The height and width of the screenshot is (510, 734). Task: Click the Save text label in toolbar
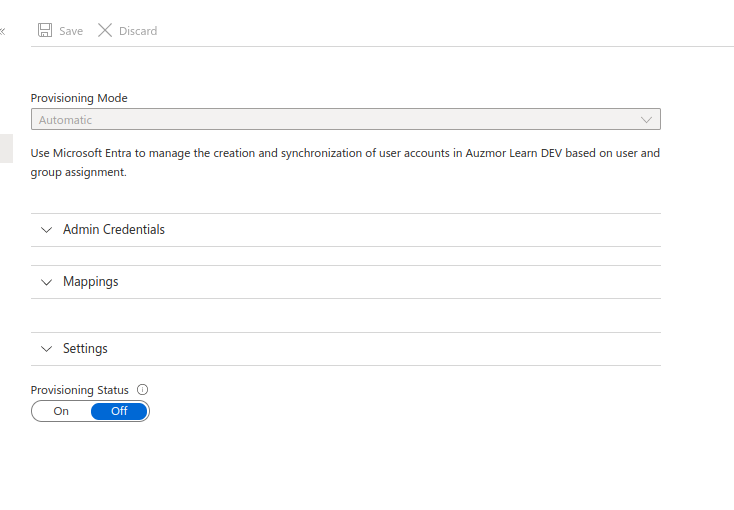click(x=71, y=31)
